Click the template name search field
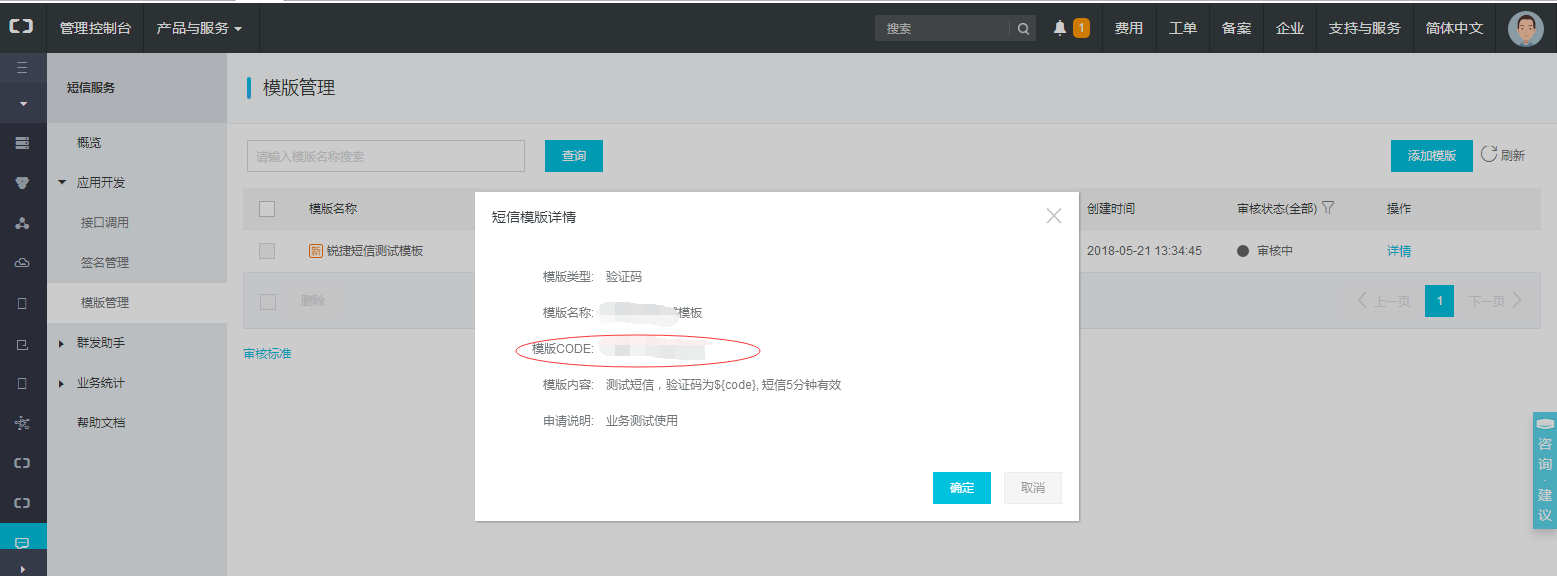Screen dimensions: 1557x576 tap(385, 156)
